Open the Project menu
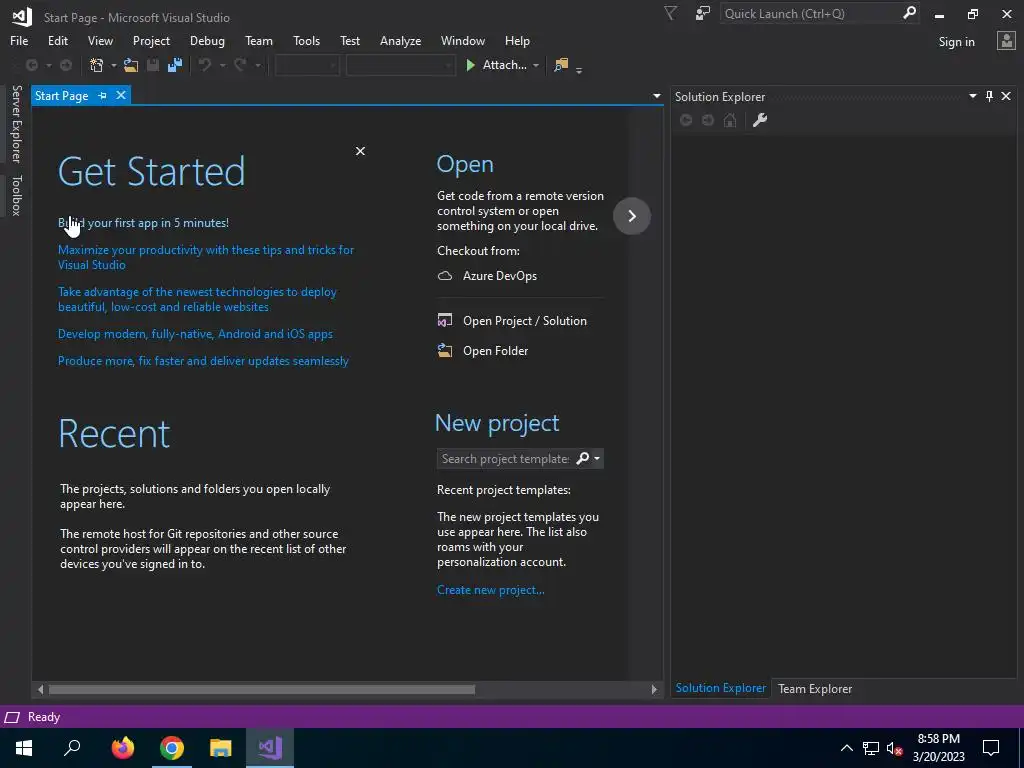Screen dimensions: 1024x768 coord(151,40)
